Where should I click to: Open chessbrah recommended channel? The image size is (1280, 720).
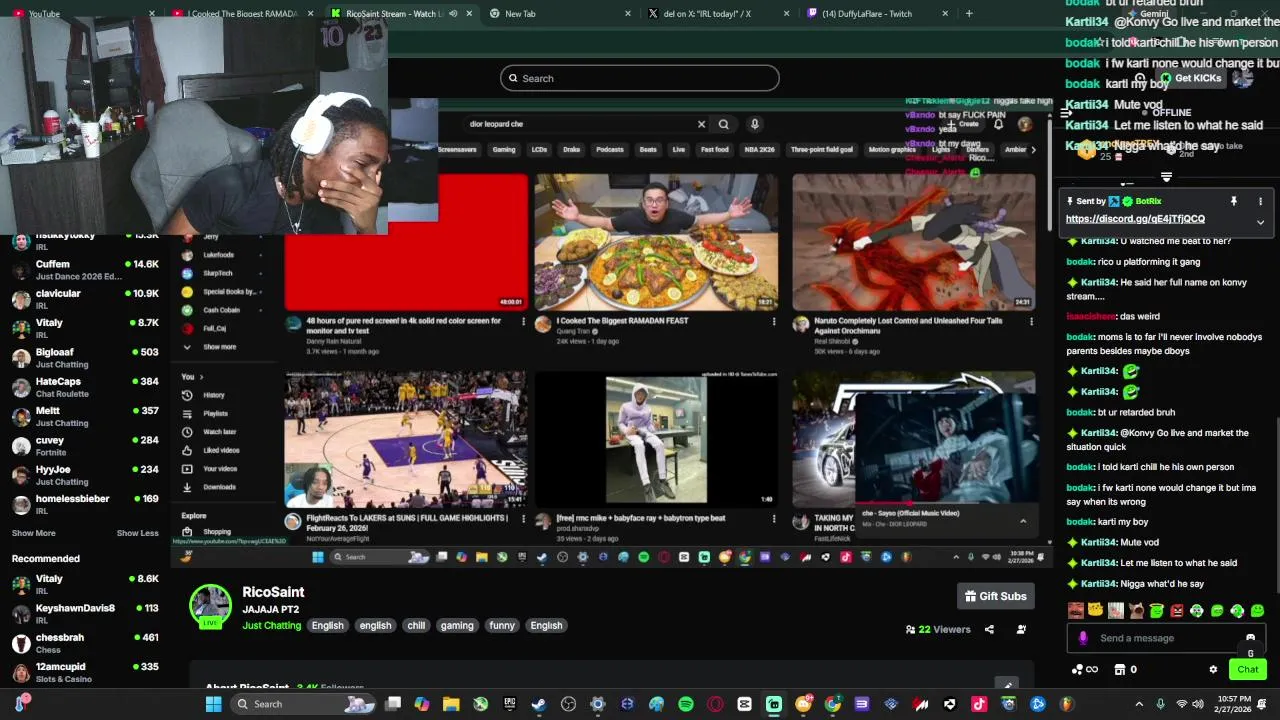tap(85, 643)
